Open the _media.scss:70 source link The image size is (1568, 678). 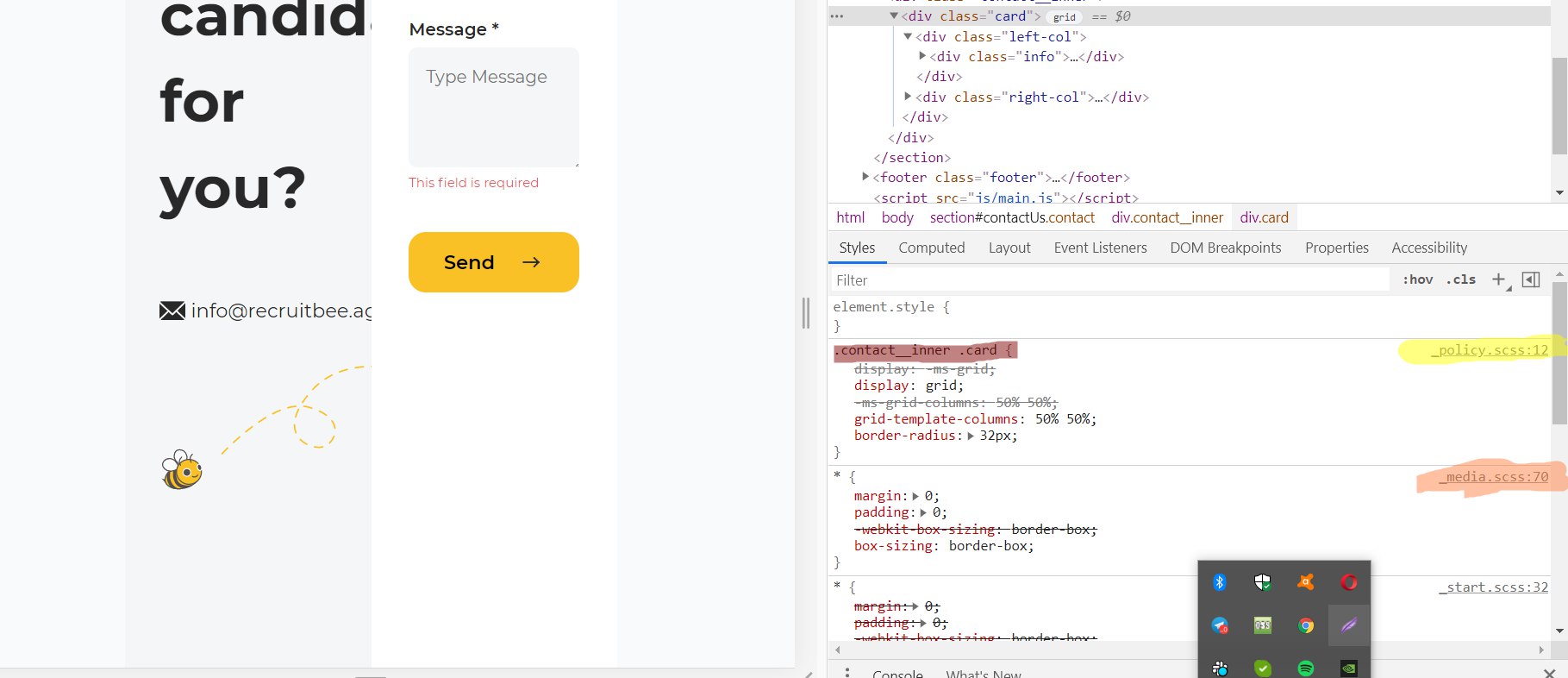click(x=1494, y=477)
